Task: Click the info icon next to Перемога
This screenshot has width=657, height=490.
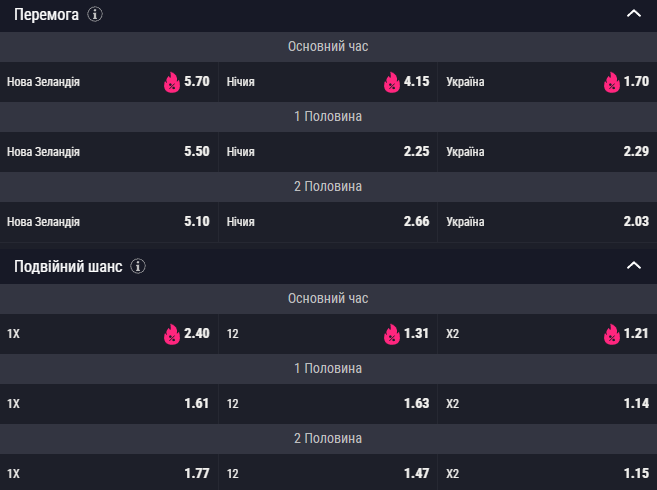Action: pos(95,14)
